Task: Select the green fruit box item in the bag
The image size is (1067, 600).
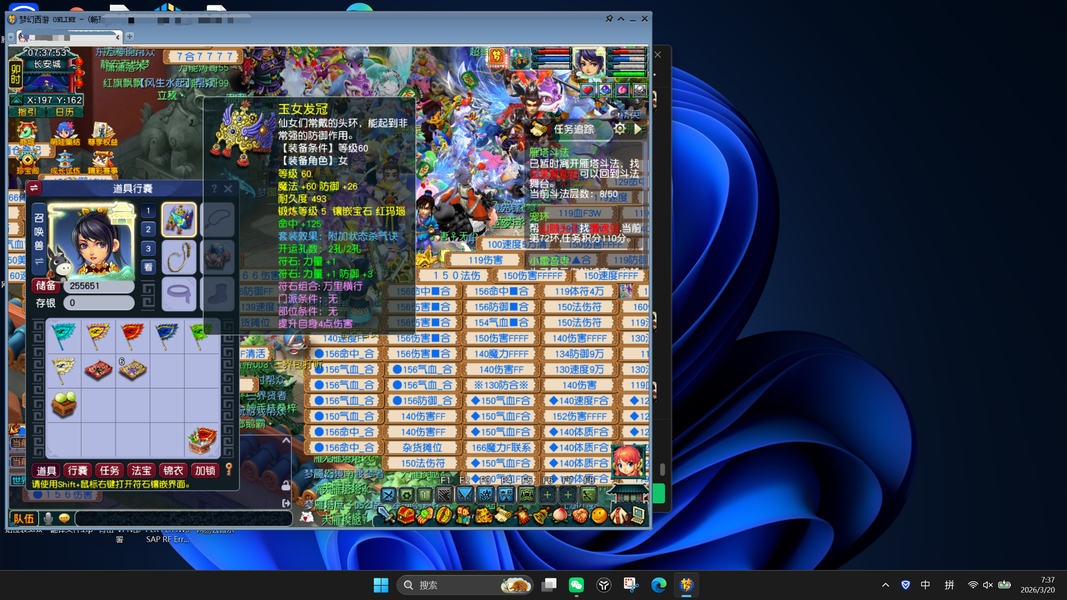Action: [x=63, y=404]
